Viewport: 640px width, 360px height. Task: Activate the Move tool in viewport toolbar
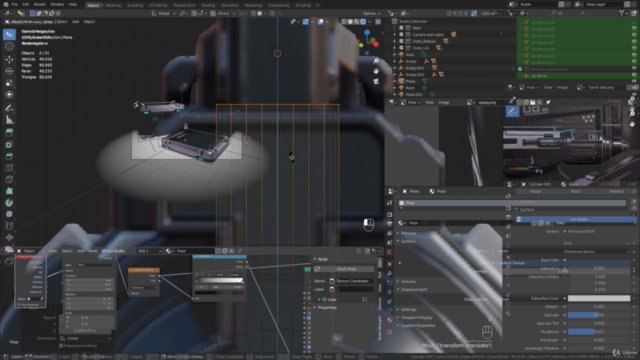coord(9,60)
